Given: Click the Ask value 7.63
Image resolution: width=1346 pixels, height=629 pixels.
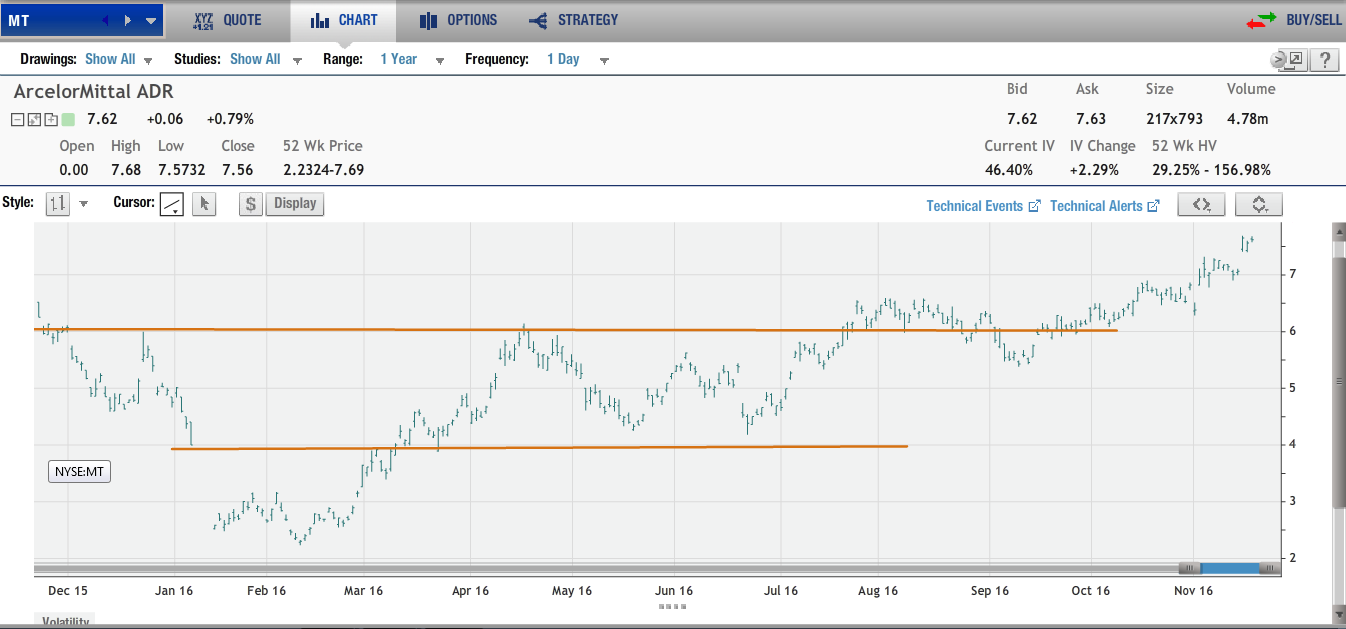Looking at the screenshot, I should (x=1091, y=119).
